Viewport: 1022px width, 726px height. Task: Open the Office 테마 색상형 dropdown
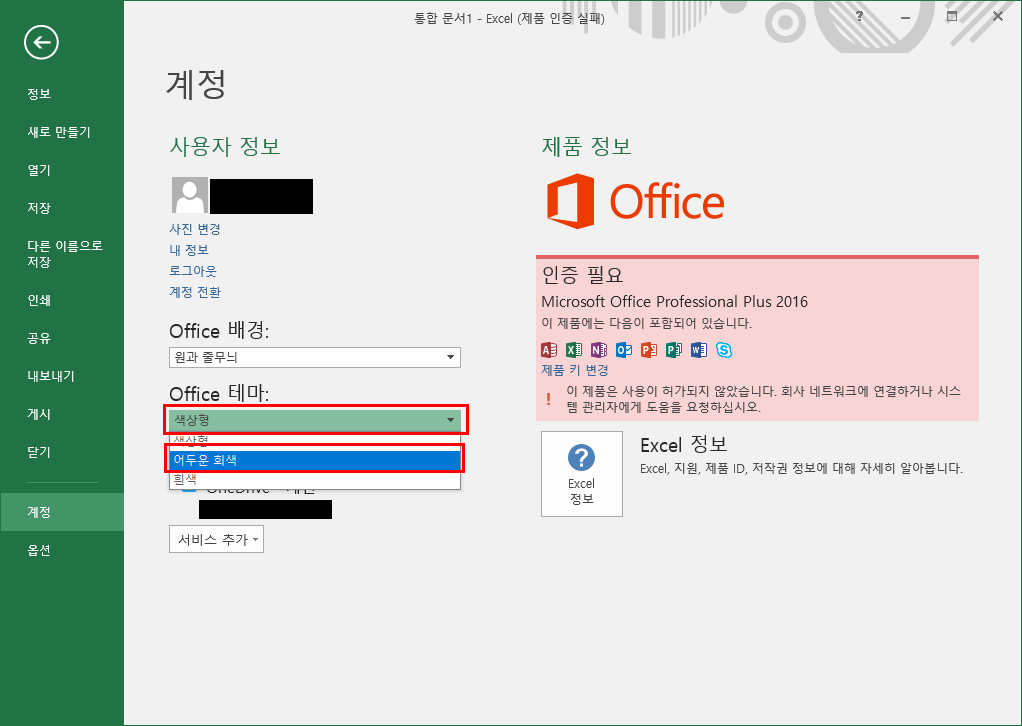pos(315,420)
